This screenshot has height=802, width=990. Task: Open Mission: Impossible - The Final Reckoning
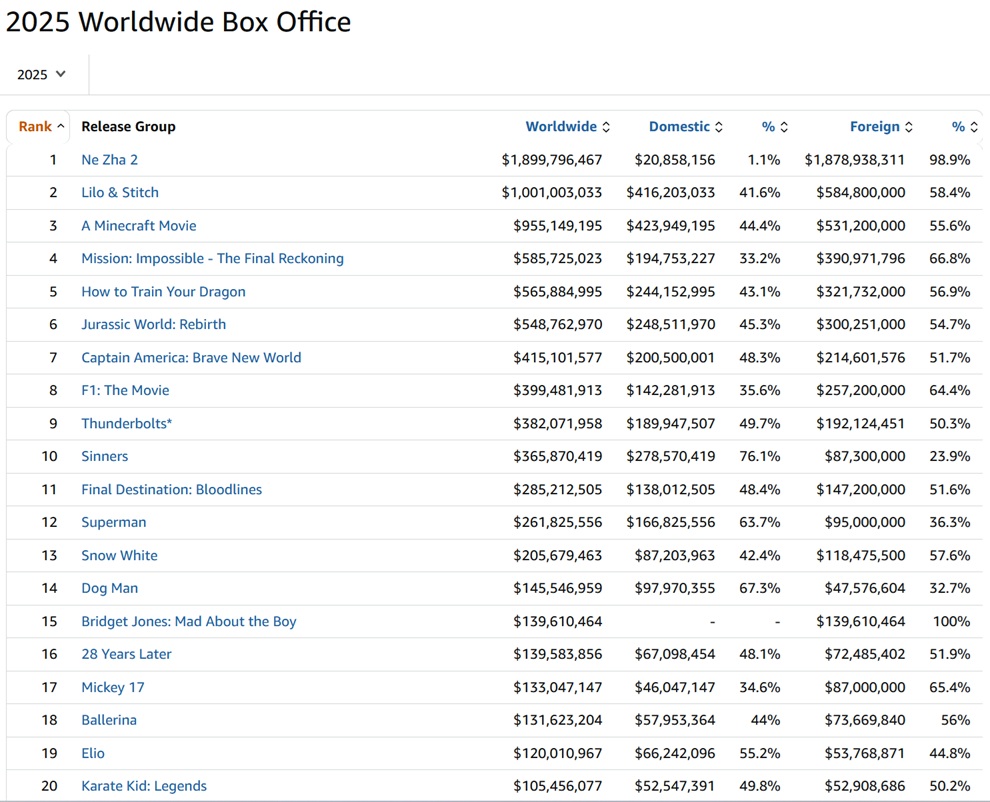click(212, 258)
